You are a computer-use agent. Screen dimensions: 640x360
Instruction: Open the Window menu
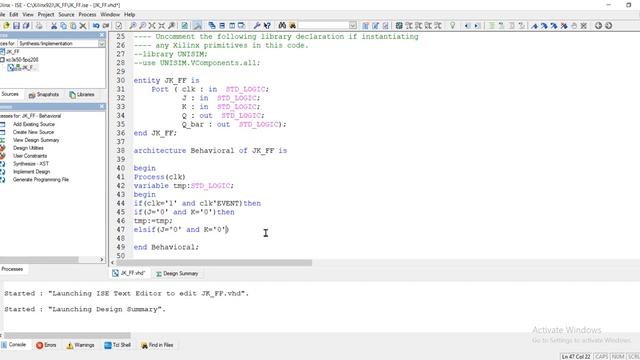tap(110, 14)
